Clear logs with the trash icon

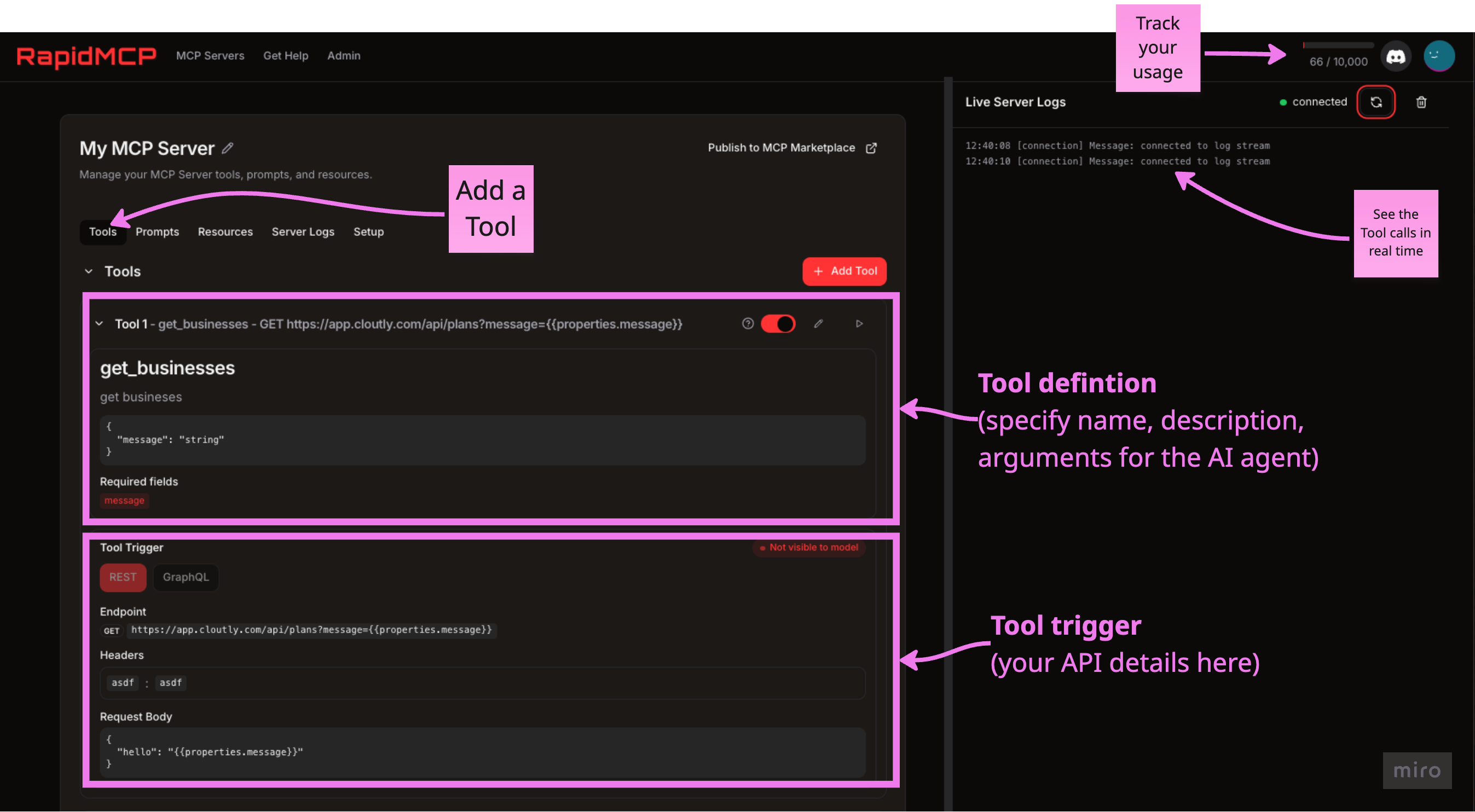click(1421, 102)
